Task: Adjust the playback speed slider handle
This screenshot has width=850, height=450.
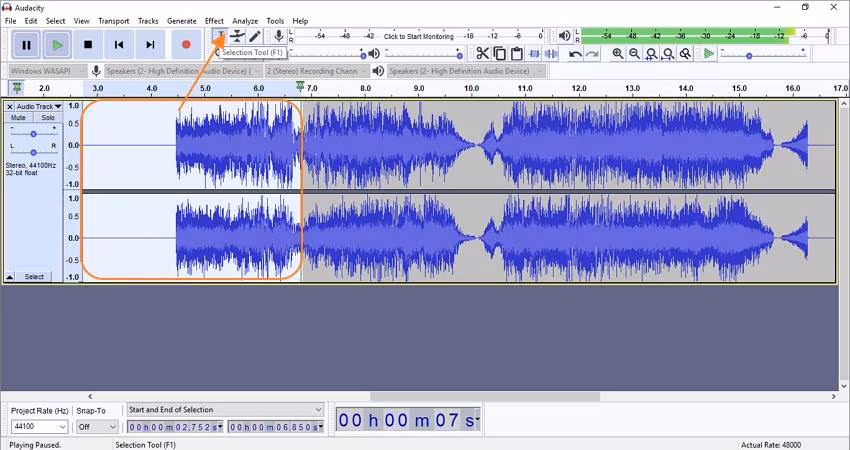Action: [x=749, y=56]
